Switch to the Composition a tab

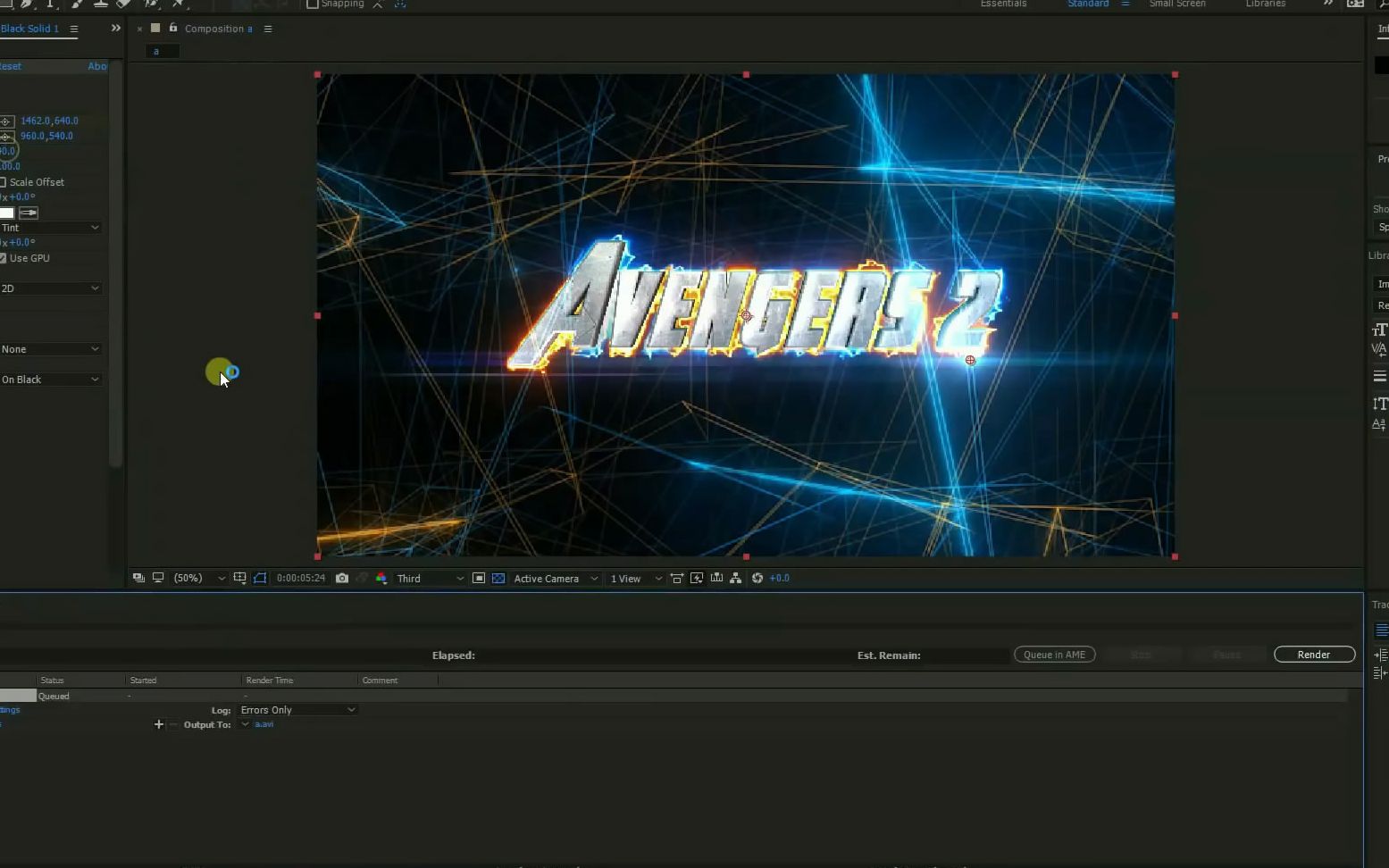217,29
